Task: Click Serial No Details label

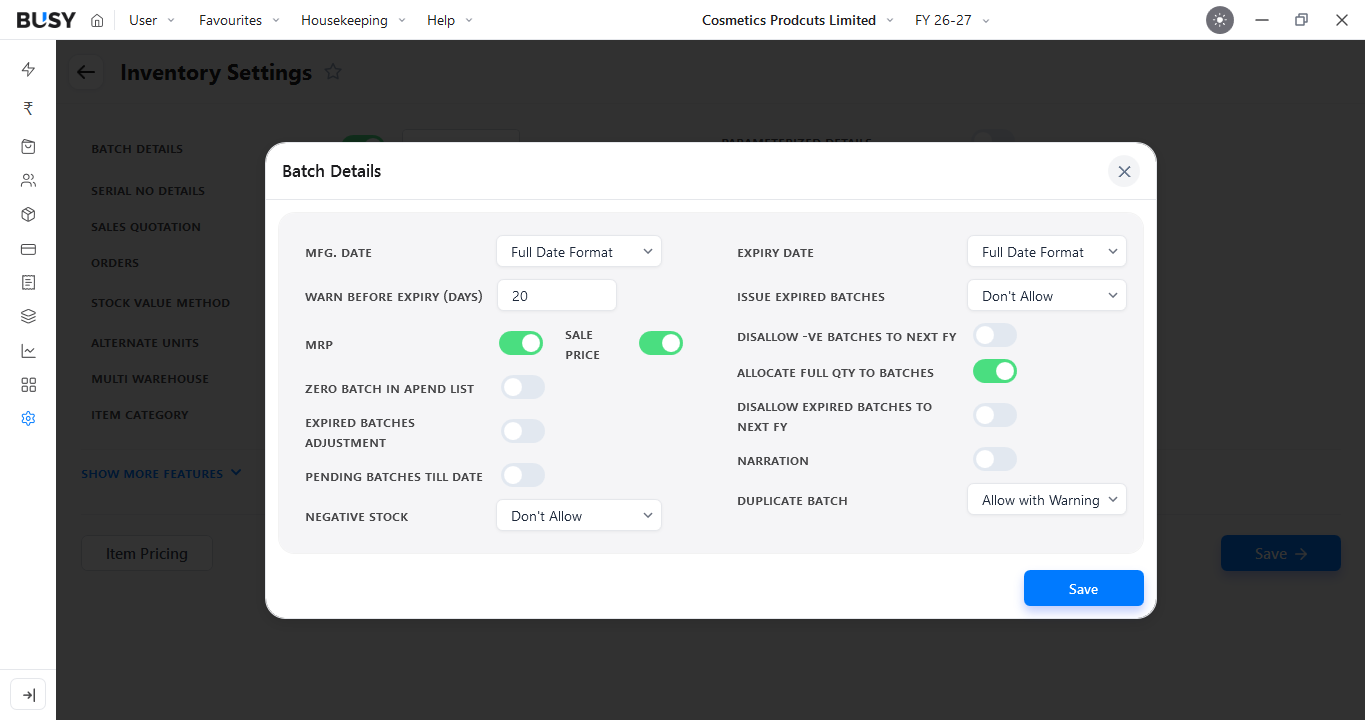Action: pyautogui.click(x=148, y=191)
